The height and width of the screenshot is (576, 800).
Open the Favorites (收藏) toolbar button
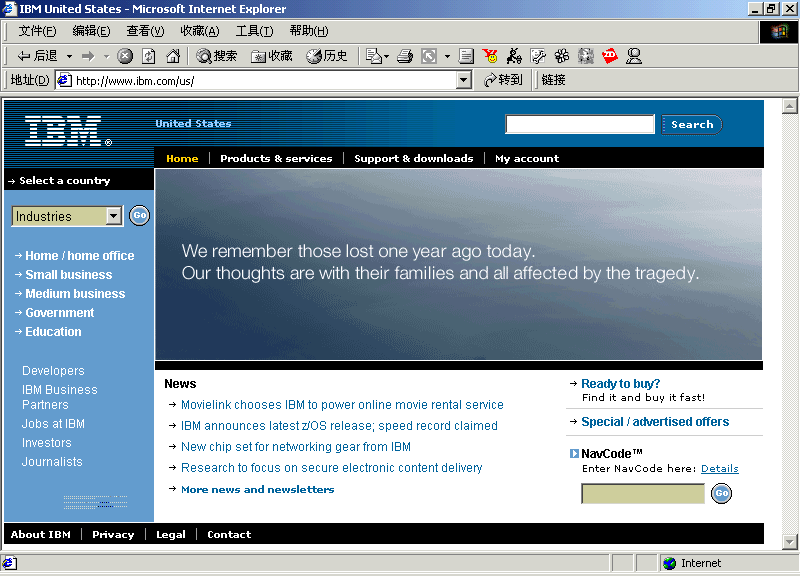coord(272,56)
